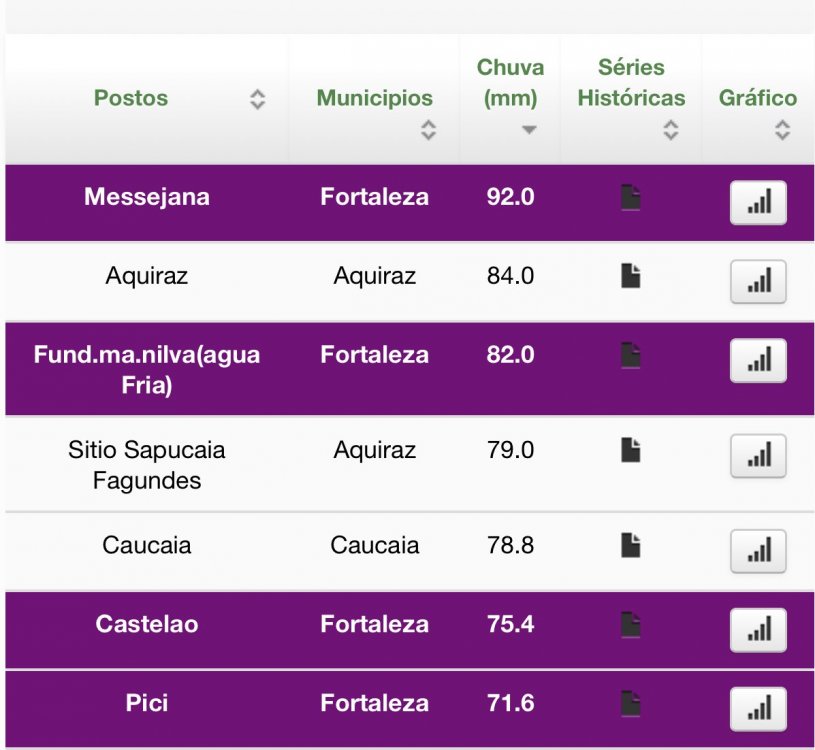Open historical series file for Pici
This screenshot has height=750, width=815.
coord(630,703)
